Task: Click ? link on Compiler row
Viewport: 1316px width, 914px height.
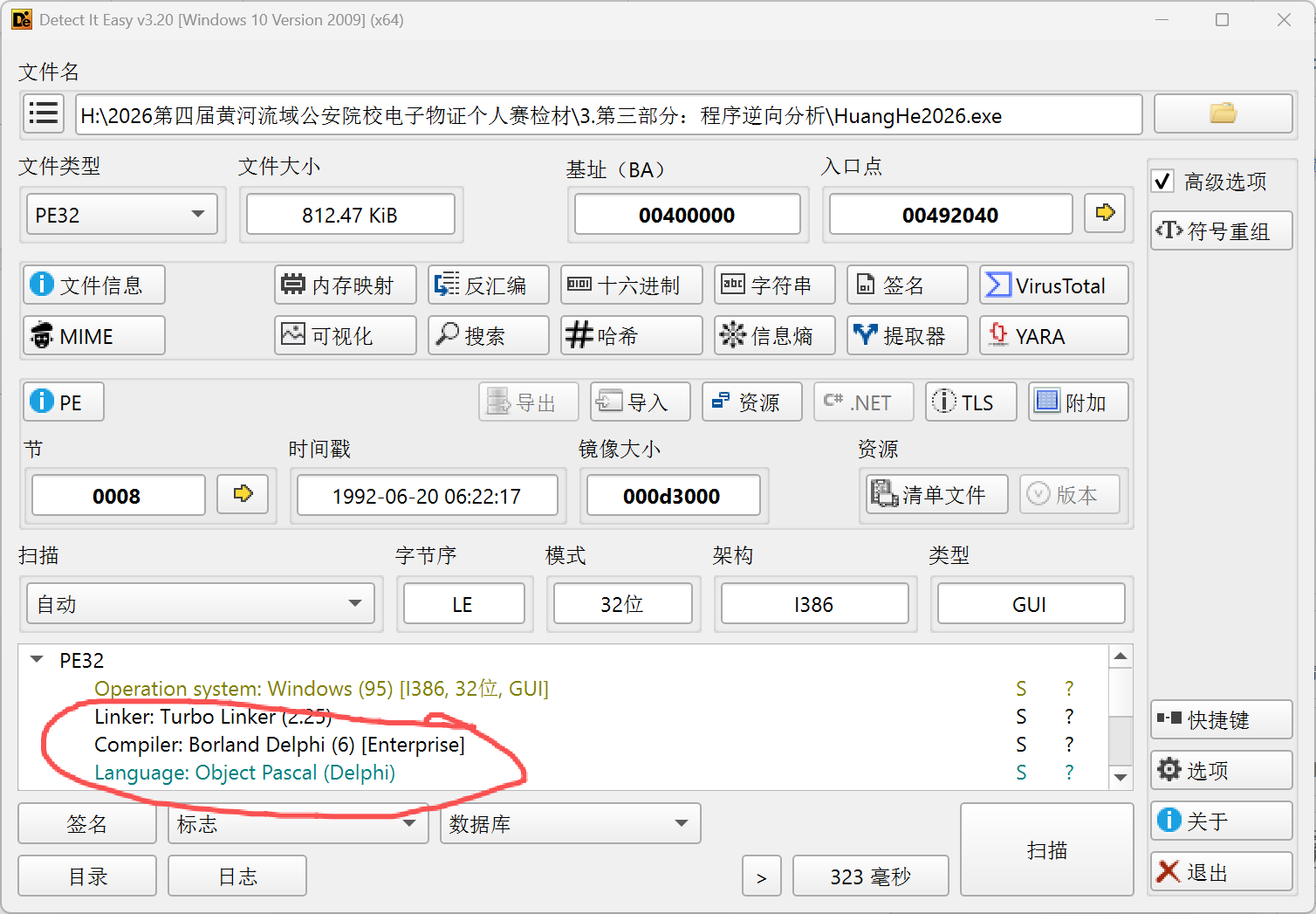Action: pyautogui.click(x=1069, y=745)
